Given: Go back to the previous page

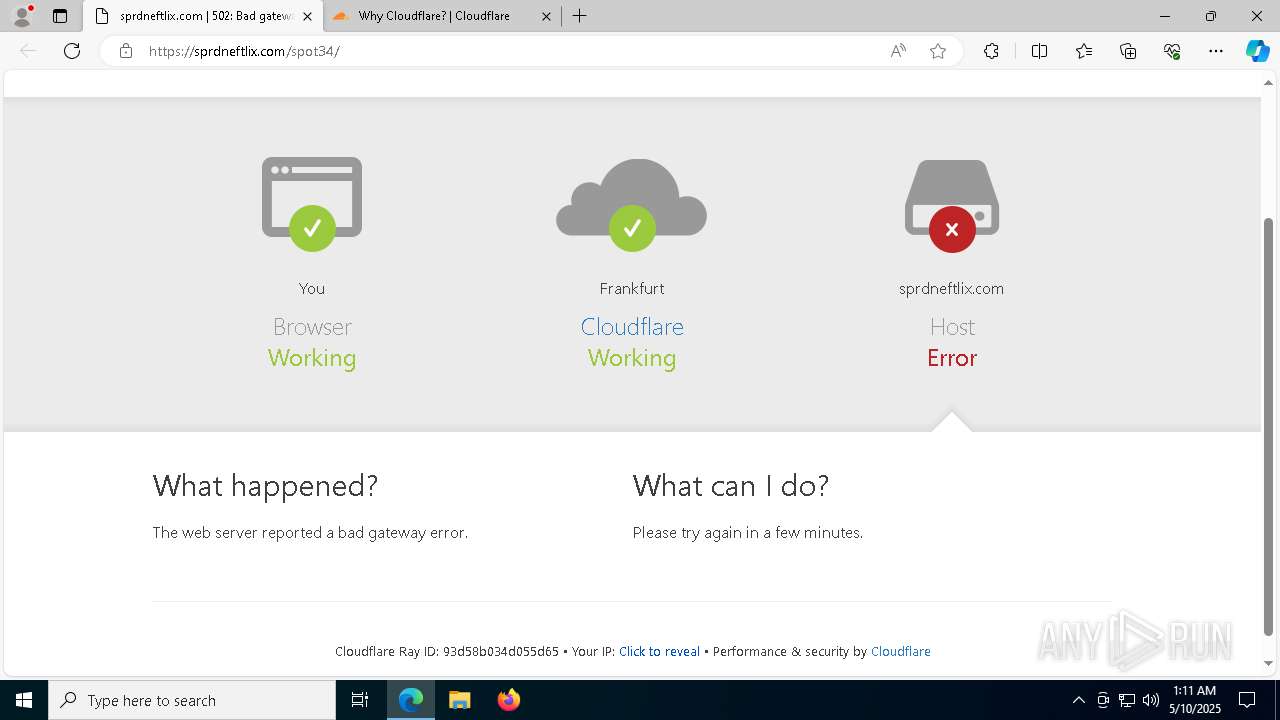Looking at the screenshot, I should (x=28, y=51).
